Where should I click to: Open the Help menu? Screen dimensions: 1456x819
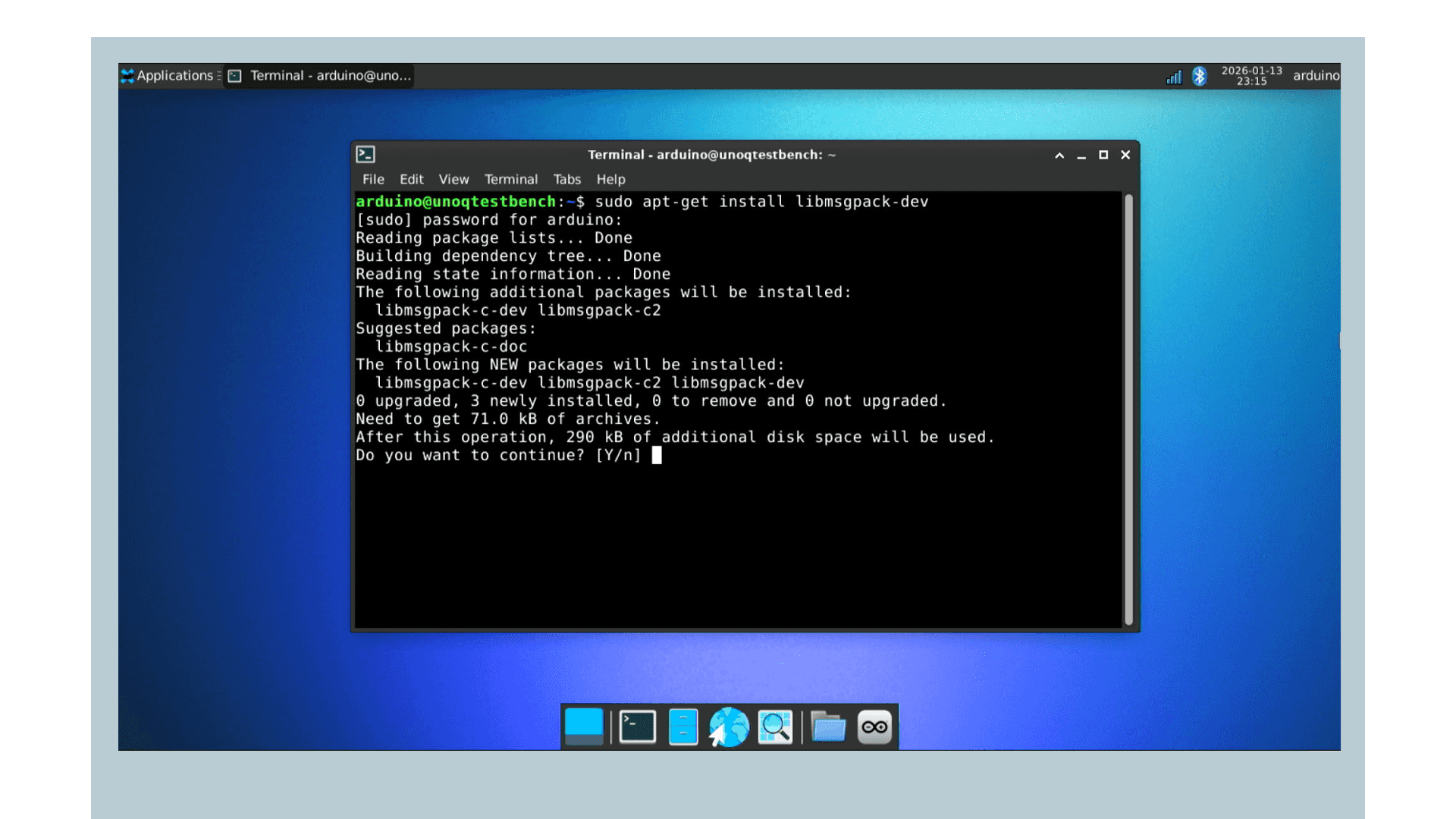click(610, 180)
